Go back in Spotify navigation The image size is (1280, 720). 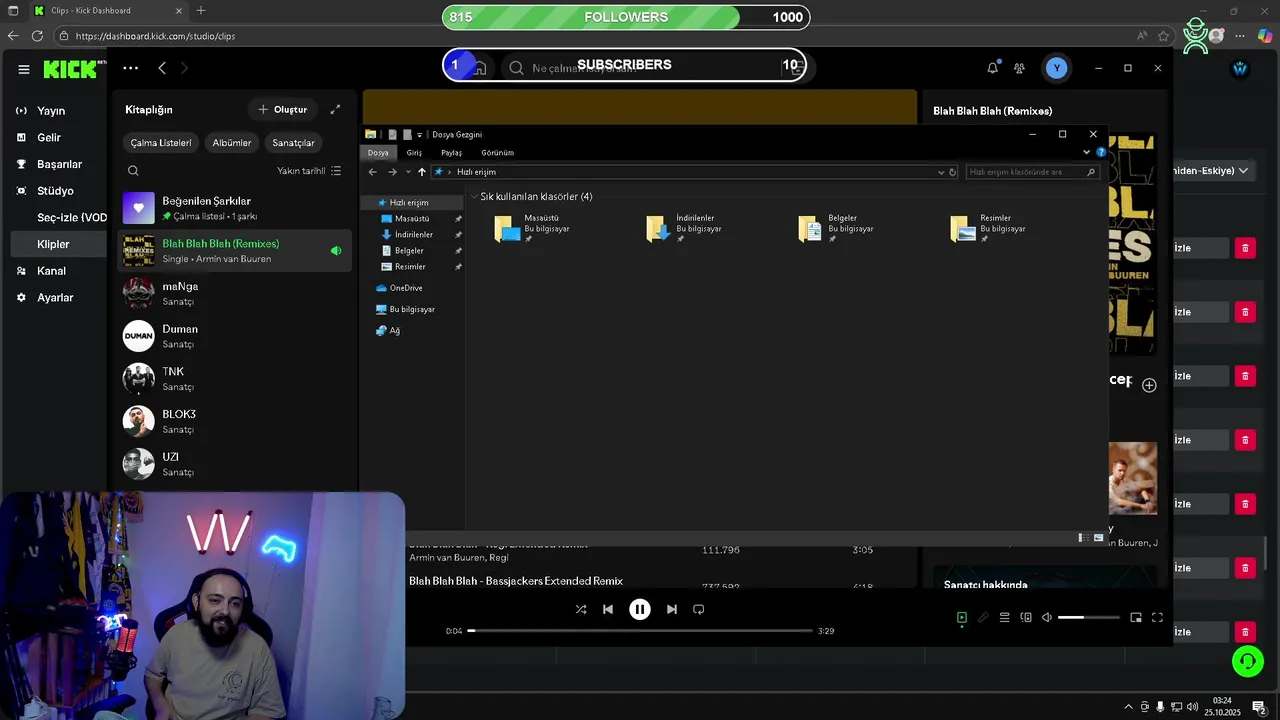(162, 68)
